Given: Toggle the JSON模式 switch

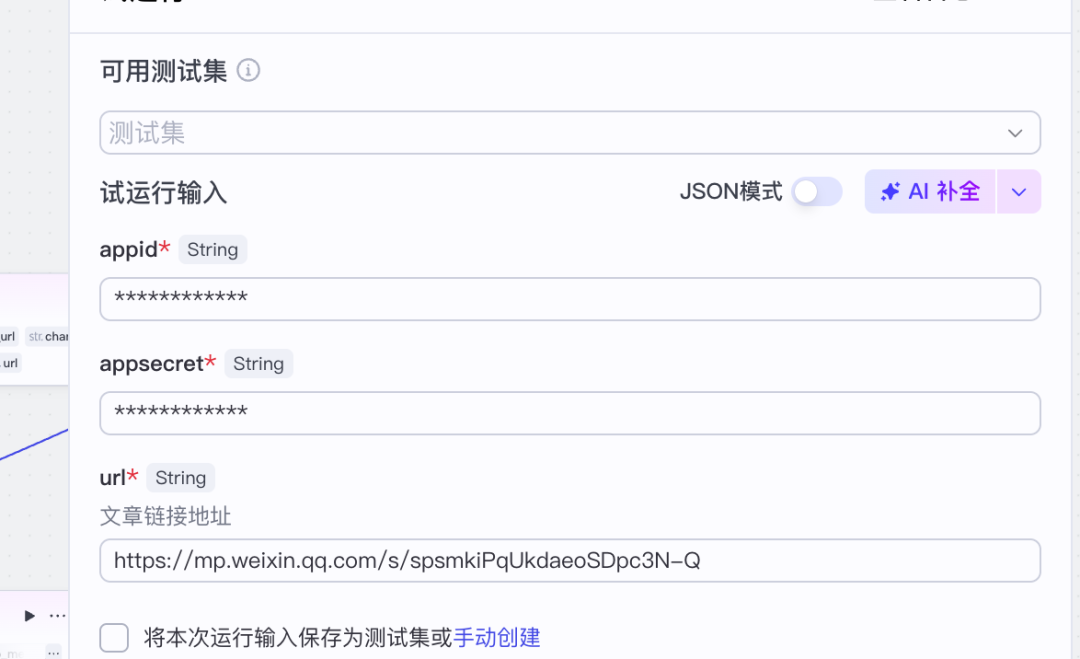Looking at the screenshot, I should point(816,192).
